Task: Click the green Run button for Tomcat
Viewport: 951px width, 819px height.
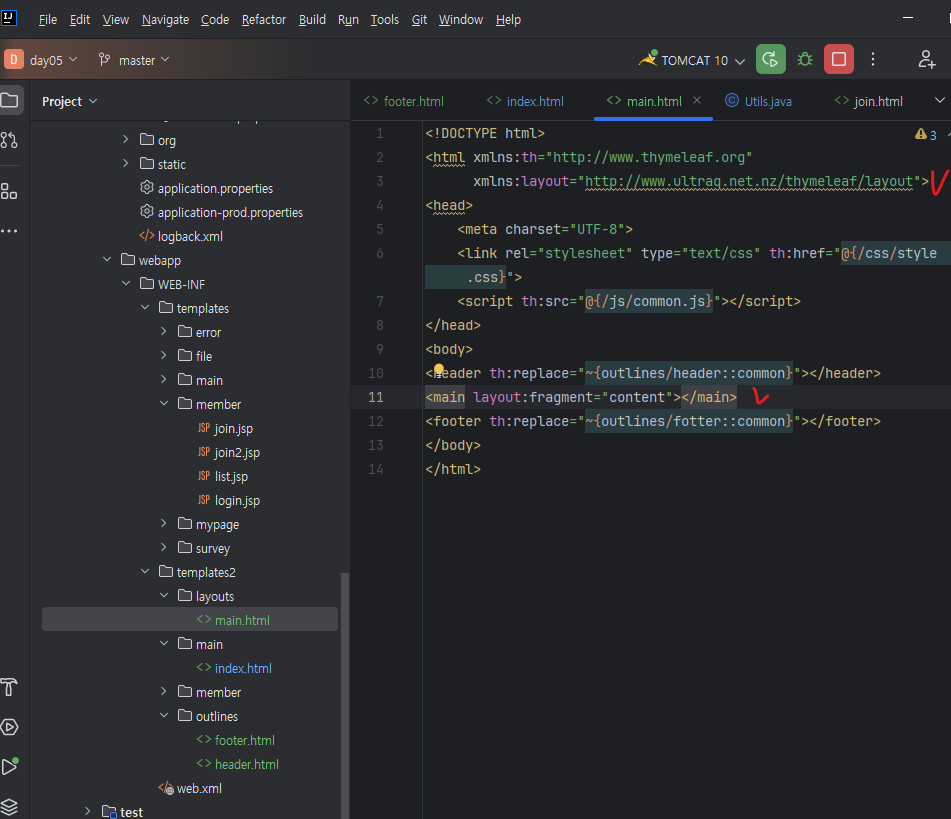Action: pos(770,60)
